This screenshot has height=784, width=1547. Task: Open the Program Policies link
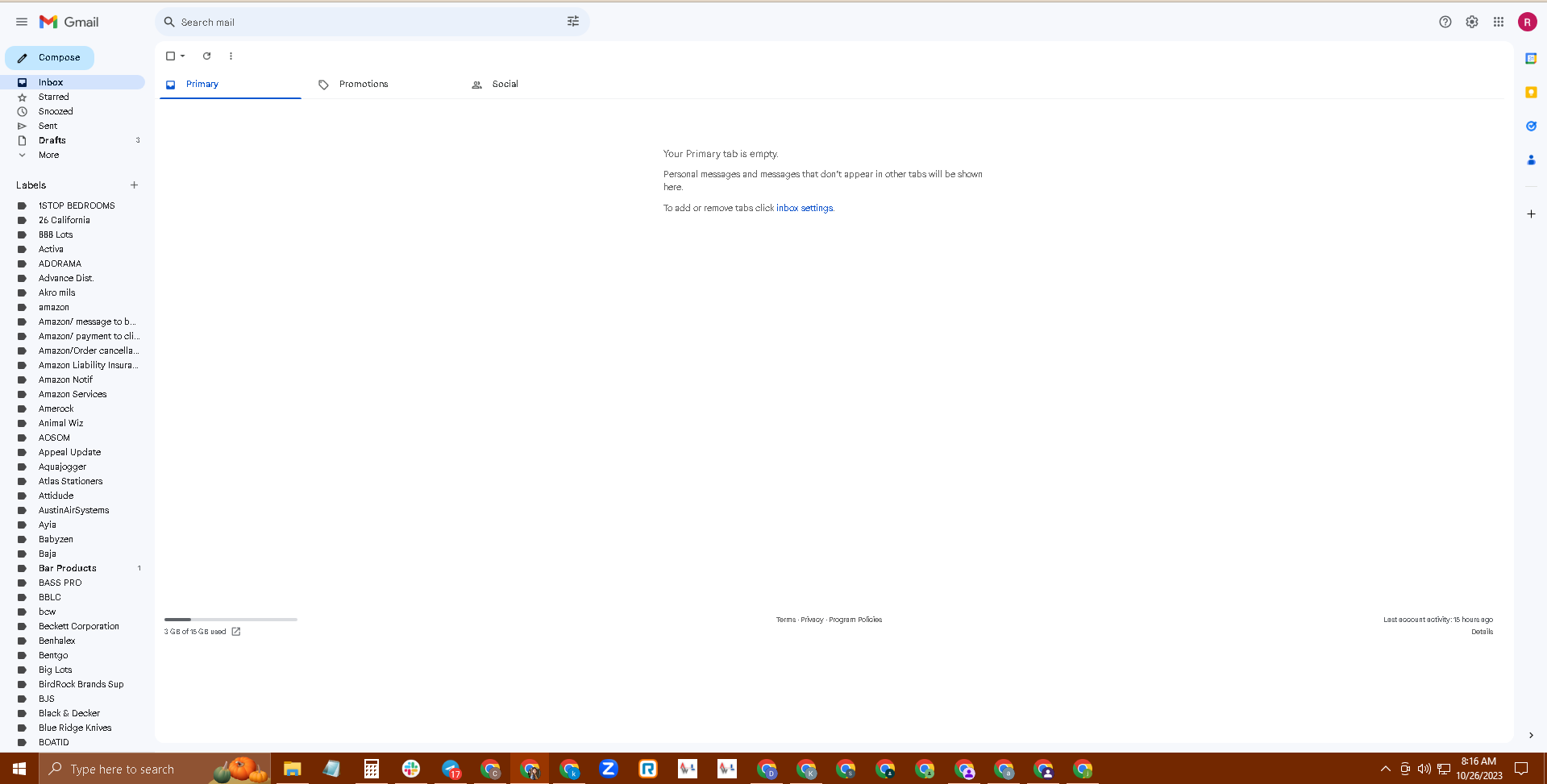click(855, 620)
